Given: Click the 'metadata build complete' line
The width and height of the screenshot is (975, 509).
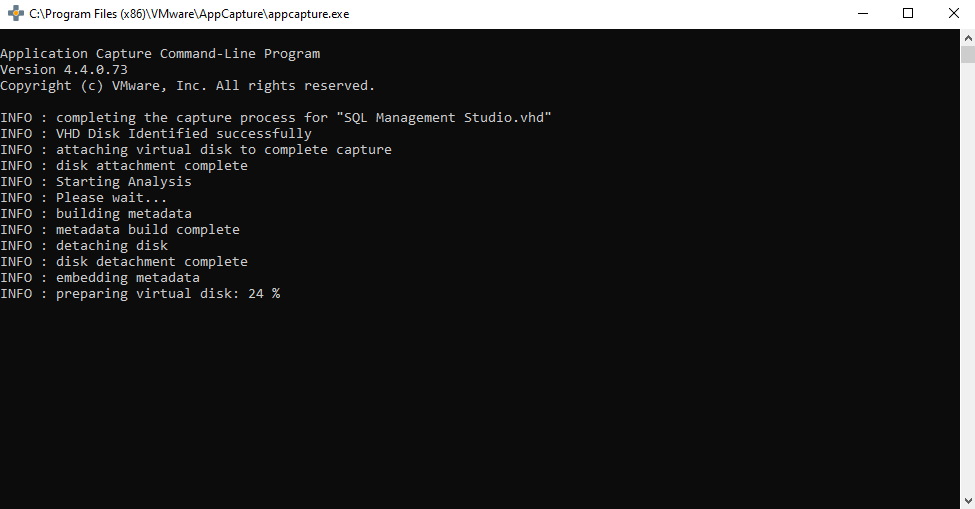Looking at the screenshot, I should coord(119,229).
